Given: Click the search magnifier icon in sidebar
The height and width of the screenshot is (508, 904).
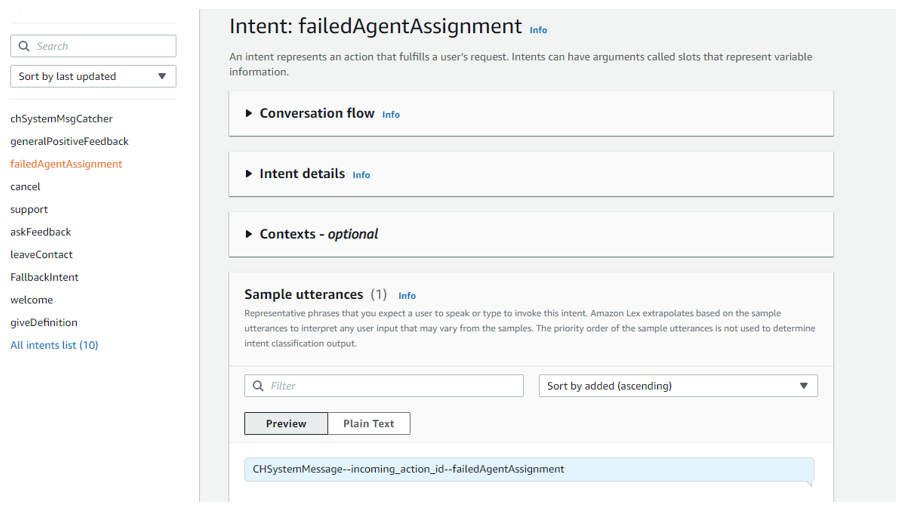Looking at the screenshot, I should (x=24, y=46).
